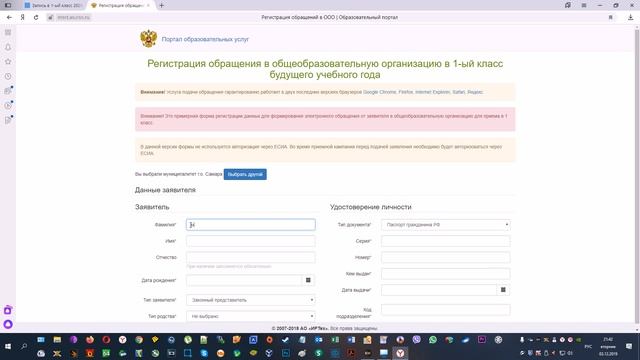
Task: Open the calendar picker for Дата рождения
Action: pyautogui.click(x=308, y=280)
